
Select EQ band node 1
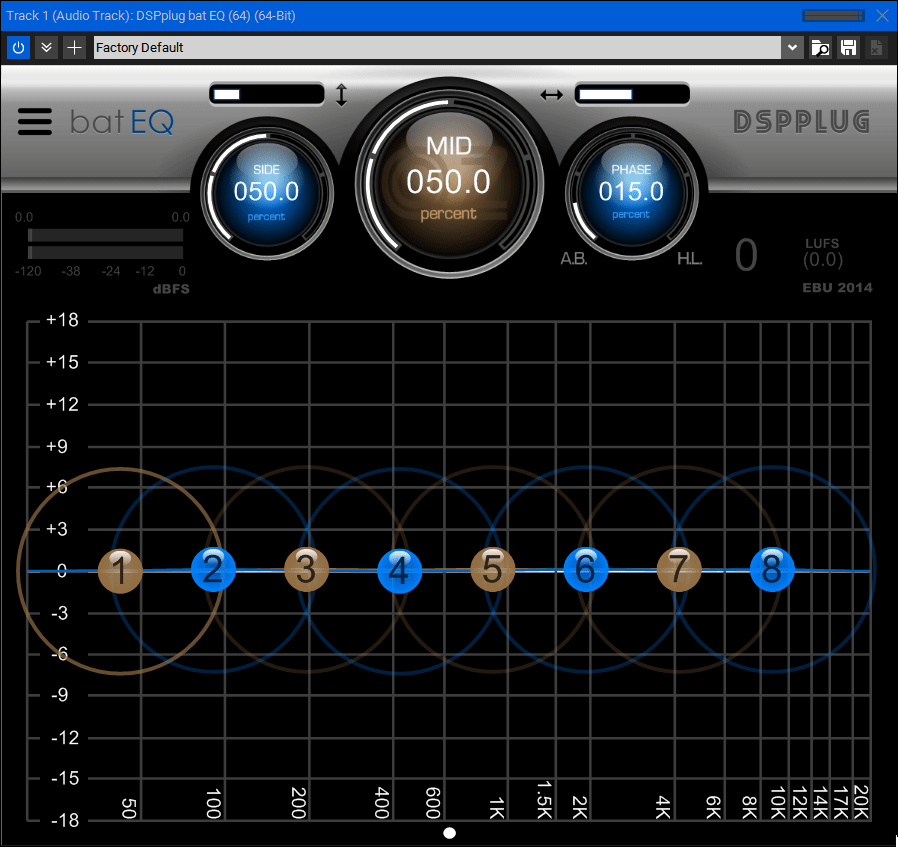tap(120, 571)
